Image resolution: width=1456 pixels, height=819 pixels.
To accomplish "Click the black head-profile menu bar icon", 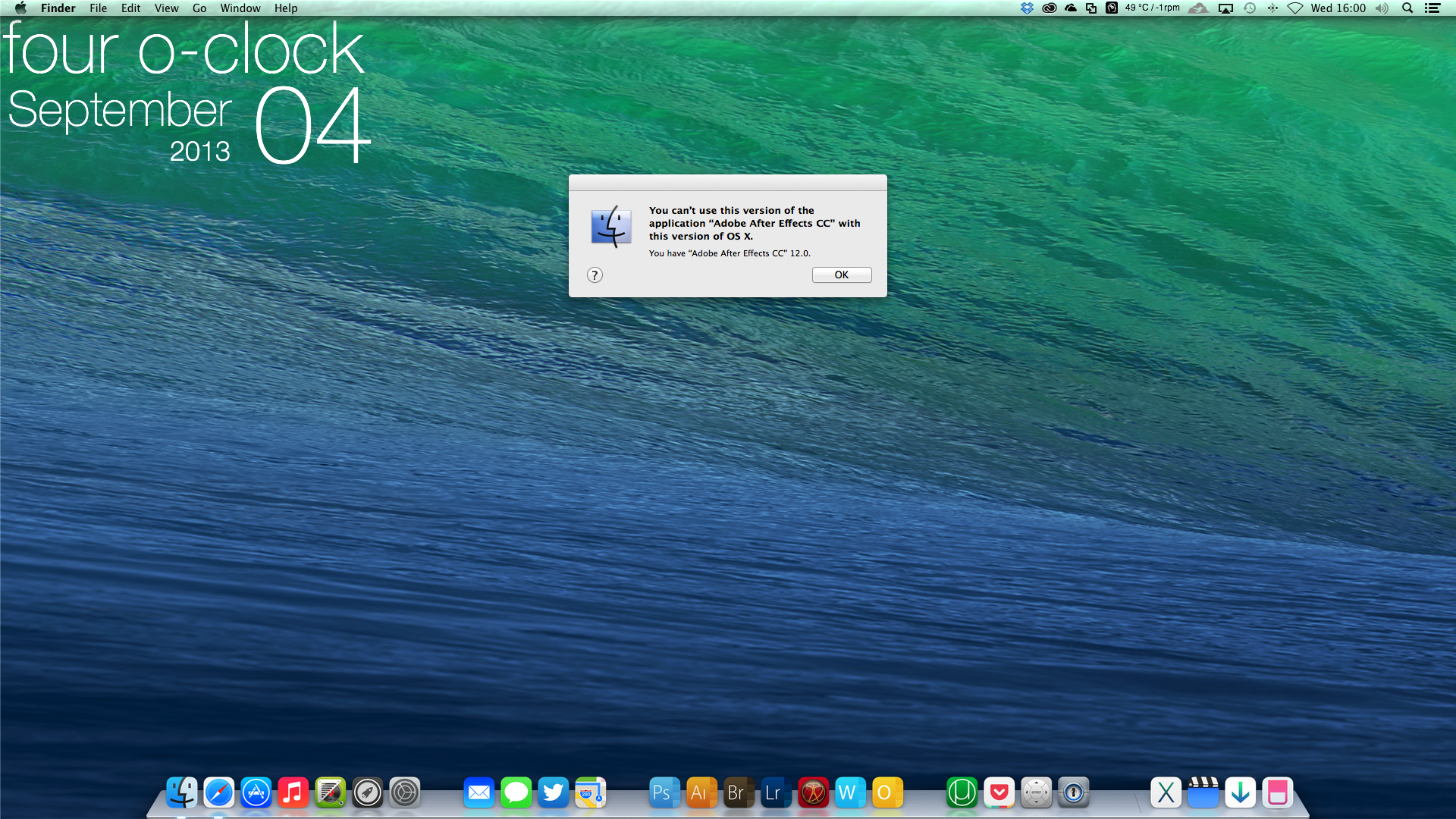I will click(1112, 8).
